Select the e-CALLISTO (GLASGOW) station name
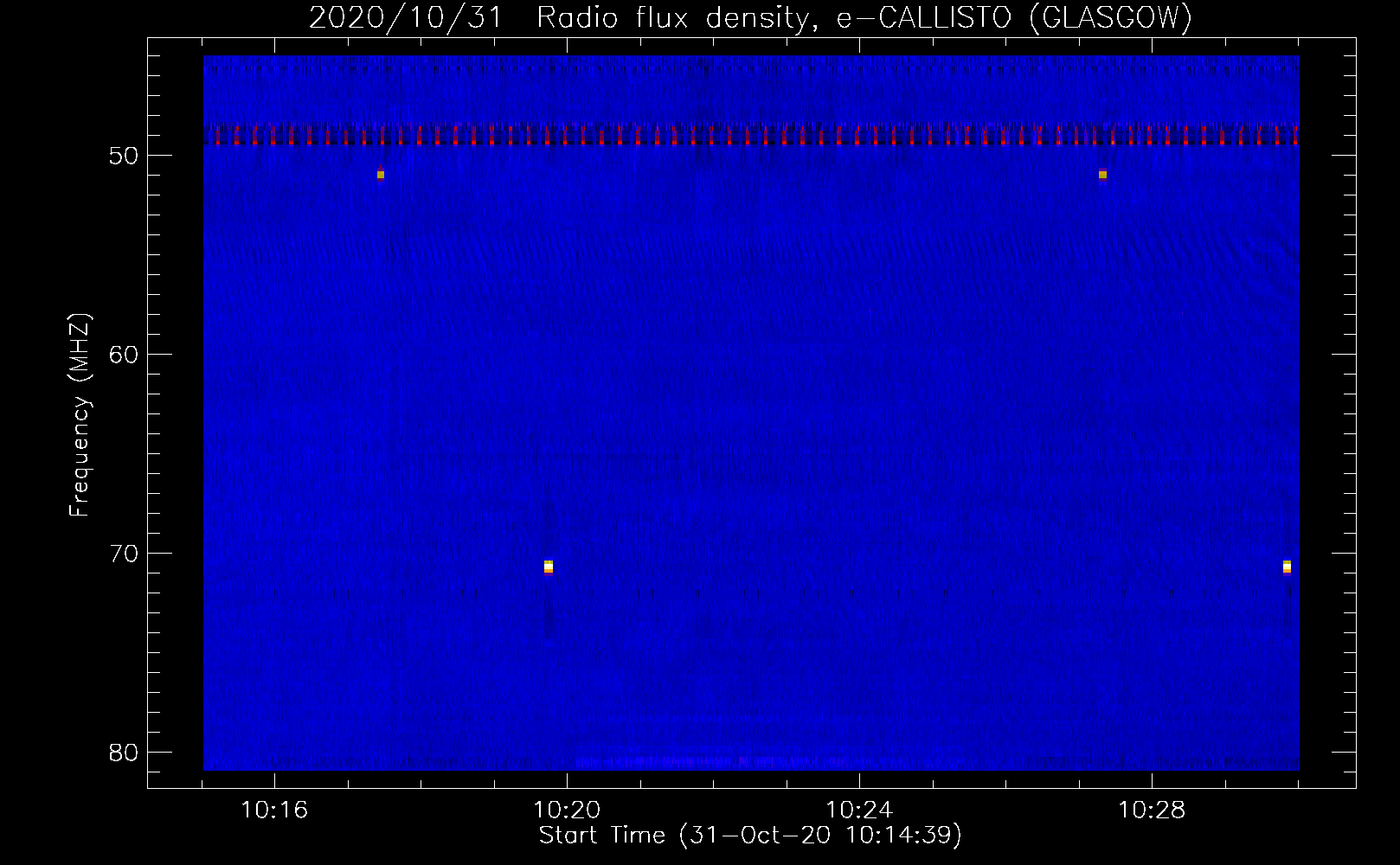The width and height of the screenshot is (1400, 865). point(1014,17)
